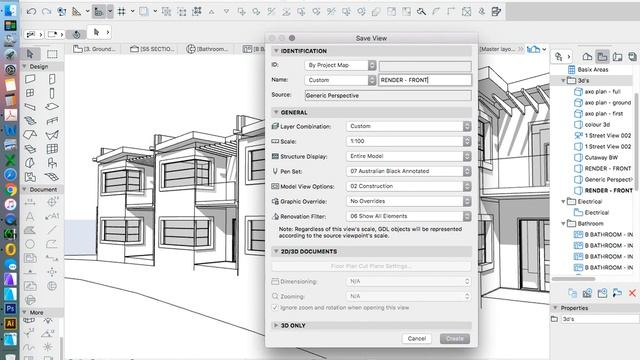Select the Arrow tool in the toolbox
This screenshot has height=360, width=640.
[30, 54]
